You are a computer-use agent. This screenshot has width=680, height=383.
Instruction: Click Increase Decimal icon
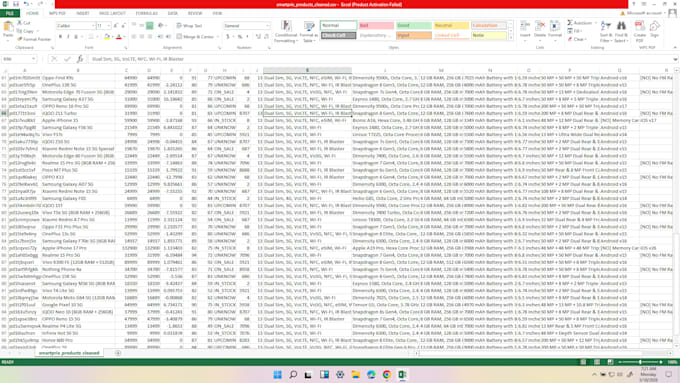click(258, 37)
